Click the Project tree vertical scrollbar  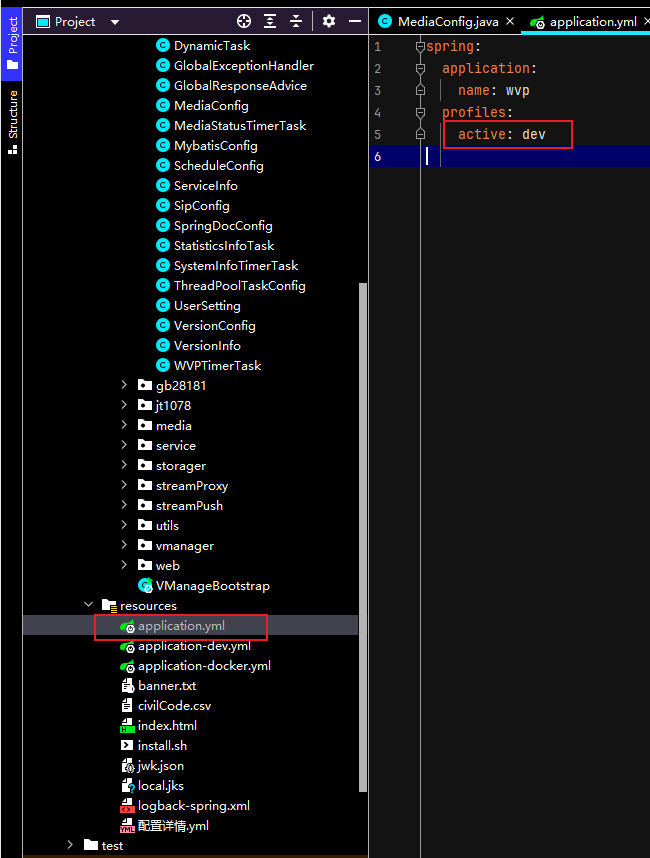point(362,537)
